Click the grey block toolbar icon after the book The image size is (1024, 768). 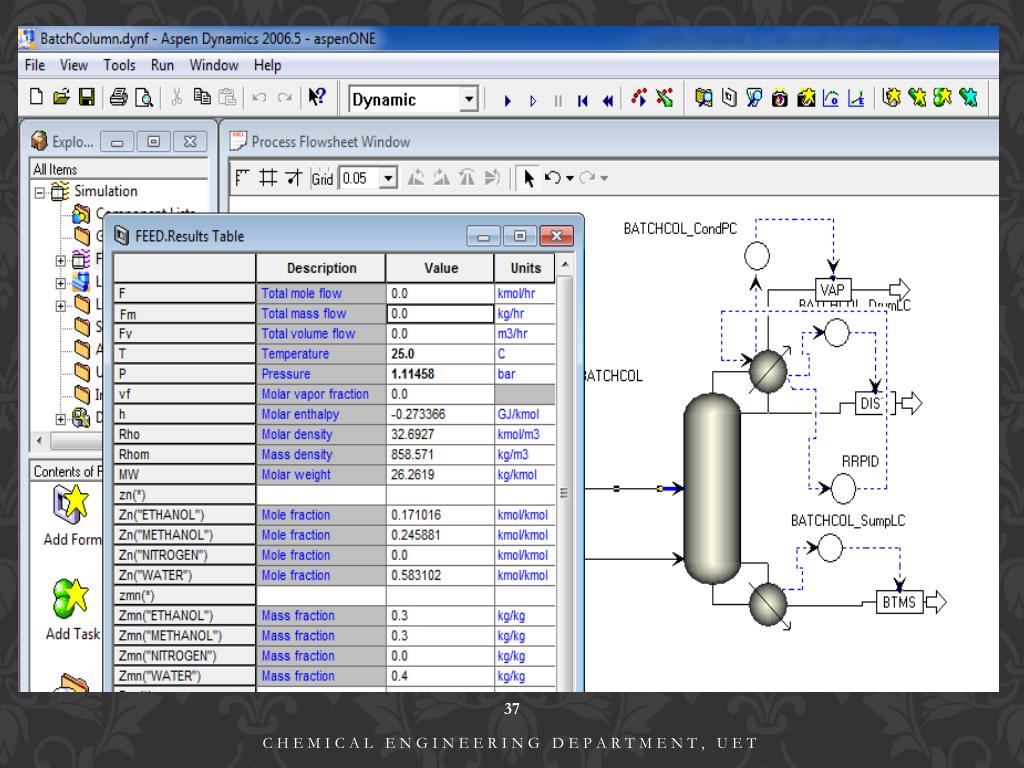click(729, 98)
